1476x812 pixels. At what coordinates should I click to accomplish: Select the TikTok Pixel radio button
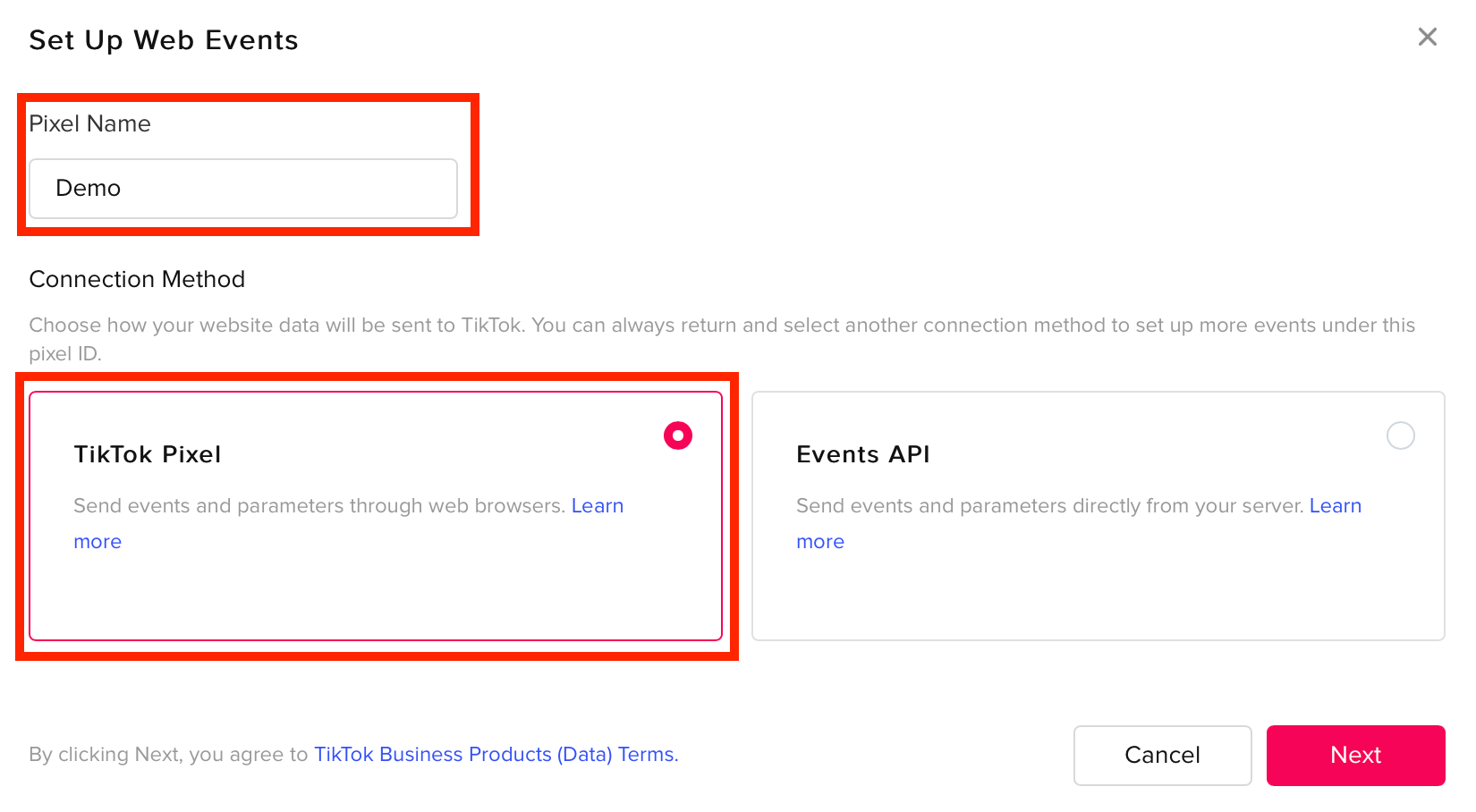pos(678,436)
